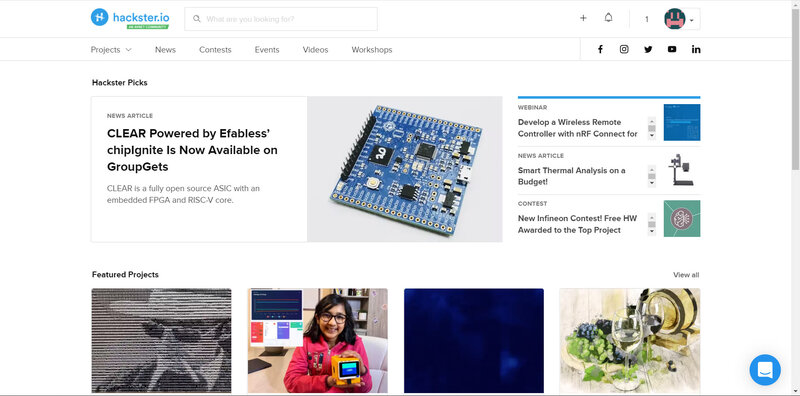
Task: Open the plus create menu
Action: 583,18
